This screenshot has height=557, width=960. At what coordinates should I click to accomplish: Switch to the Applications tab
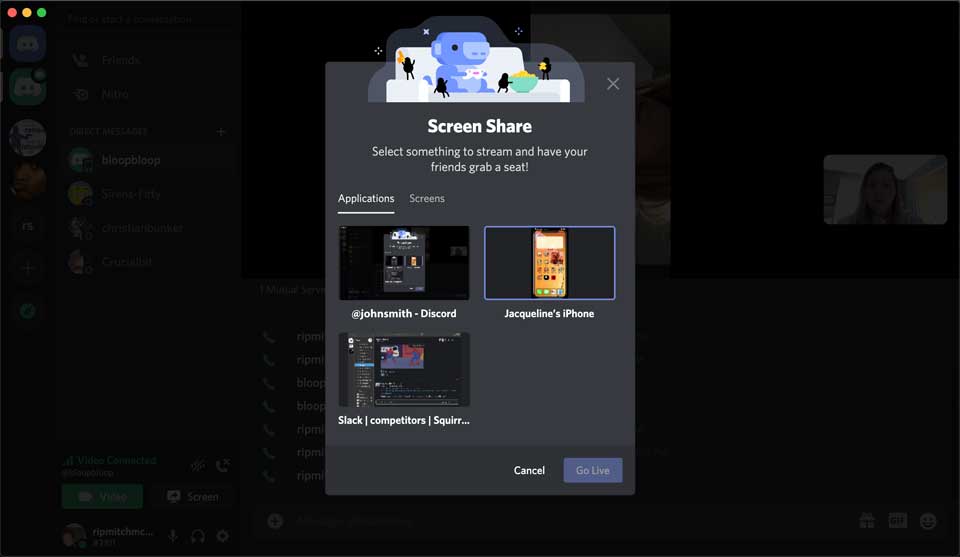click(366, 198)
